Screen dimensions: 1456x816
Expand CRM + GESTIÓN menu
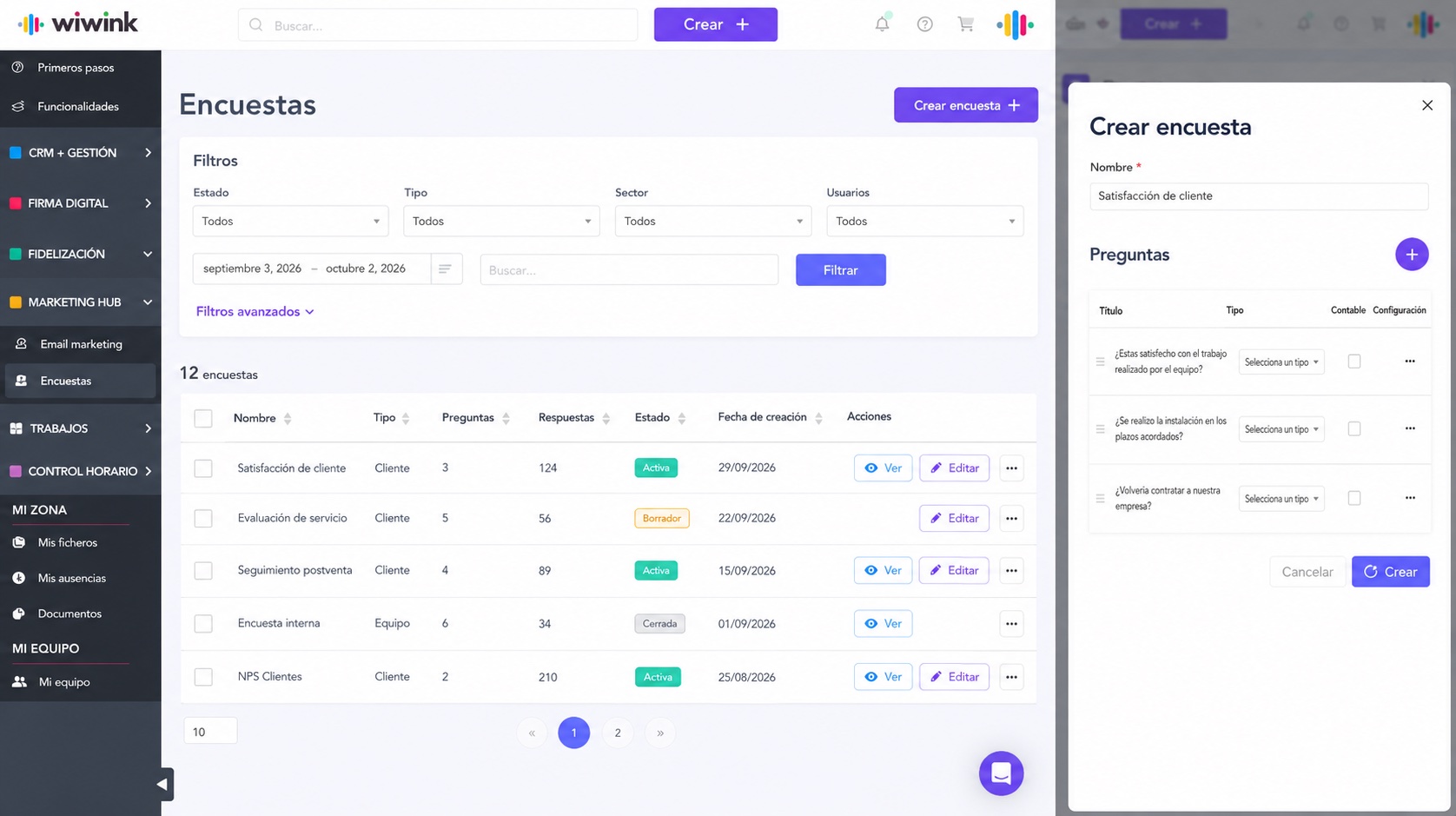(80, 153)
